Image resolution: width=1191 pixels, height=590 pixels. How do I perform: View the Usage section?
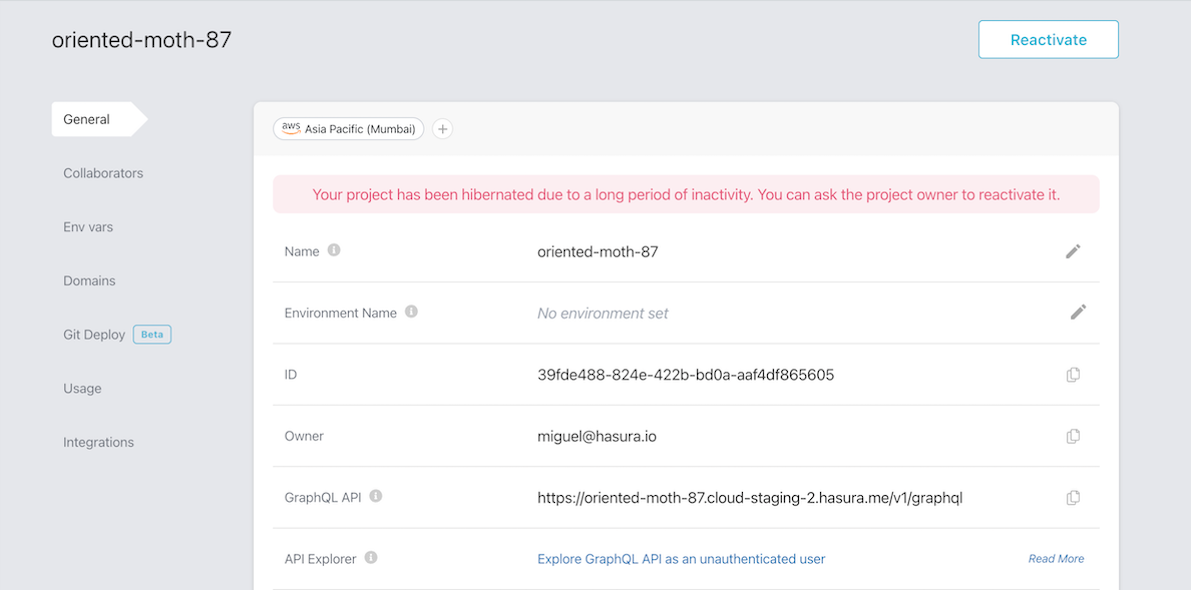tap(82, 389)
